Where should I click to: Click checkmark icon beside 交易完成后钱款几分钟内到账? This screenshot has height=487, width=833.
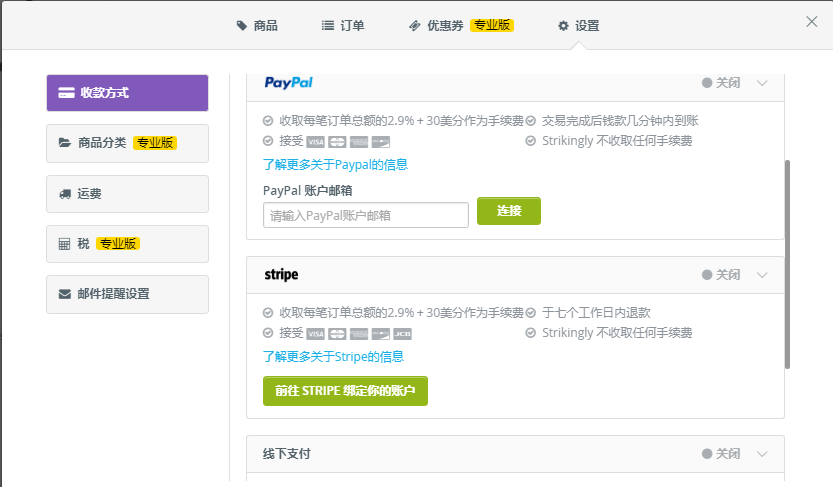click(x=531, y=121)
